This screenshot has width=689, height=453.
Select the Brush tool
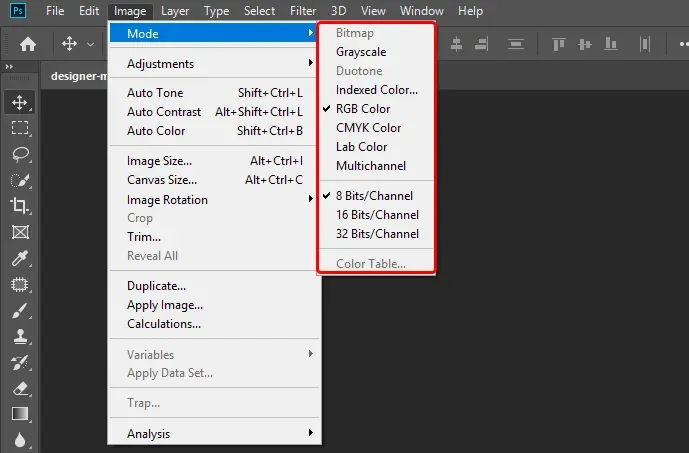coord(20,311)
